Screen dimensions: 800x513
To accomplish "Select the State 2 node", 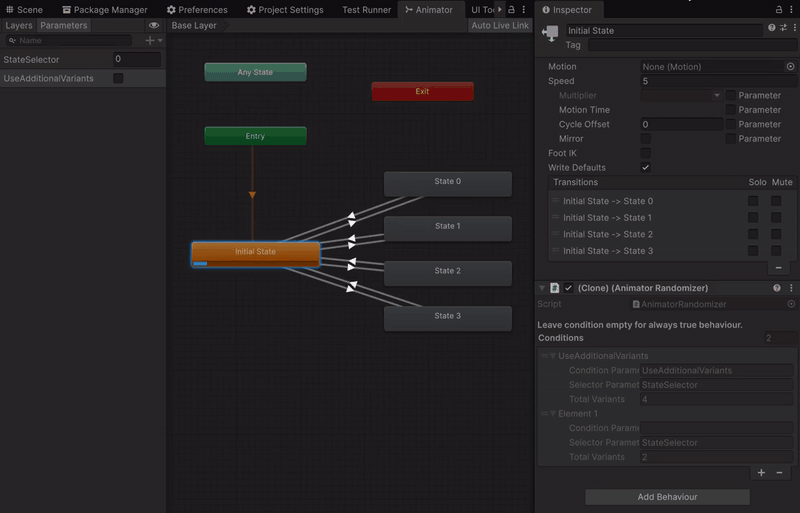I will (x=447, y=274).
